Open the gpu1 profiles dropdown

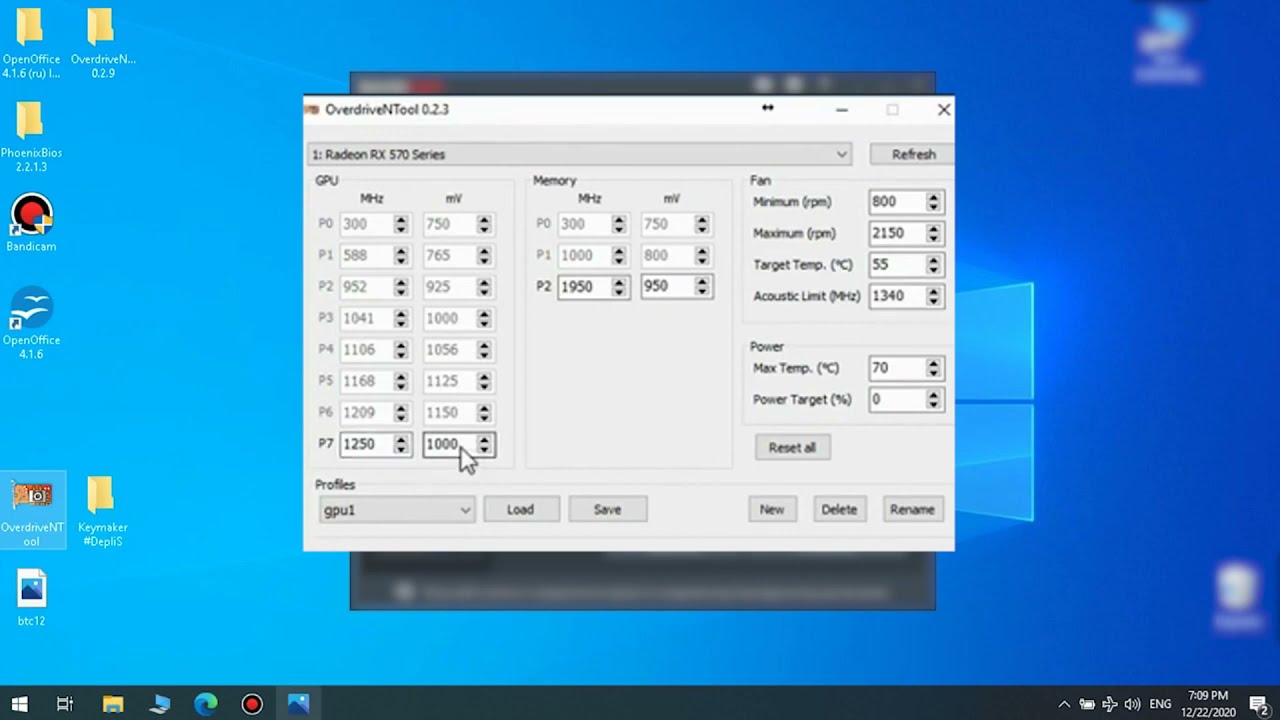(397, 510)
